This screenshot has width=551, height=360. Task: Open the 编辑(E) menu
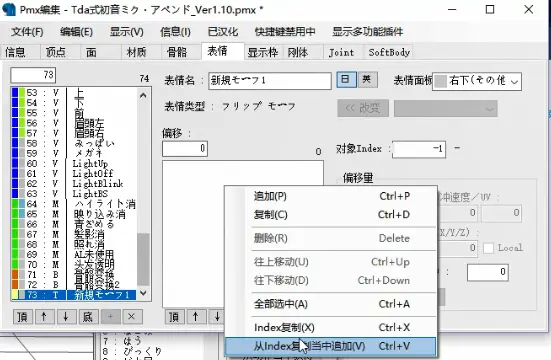tap(76, 32)
